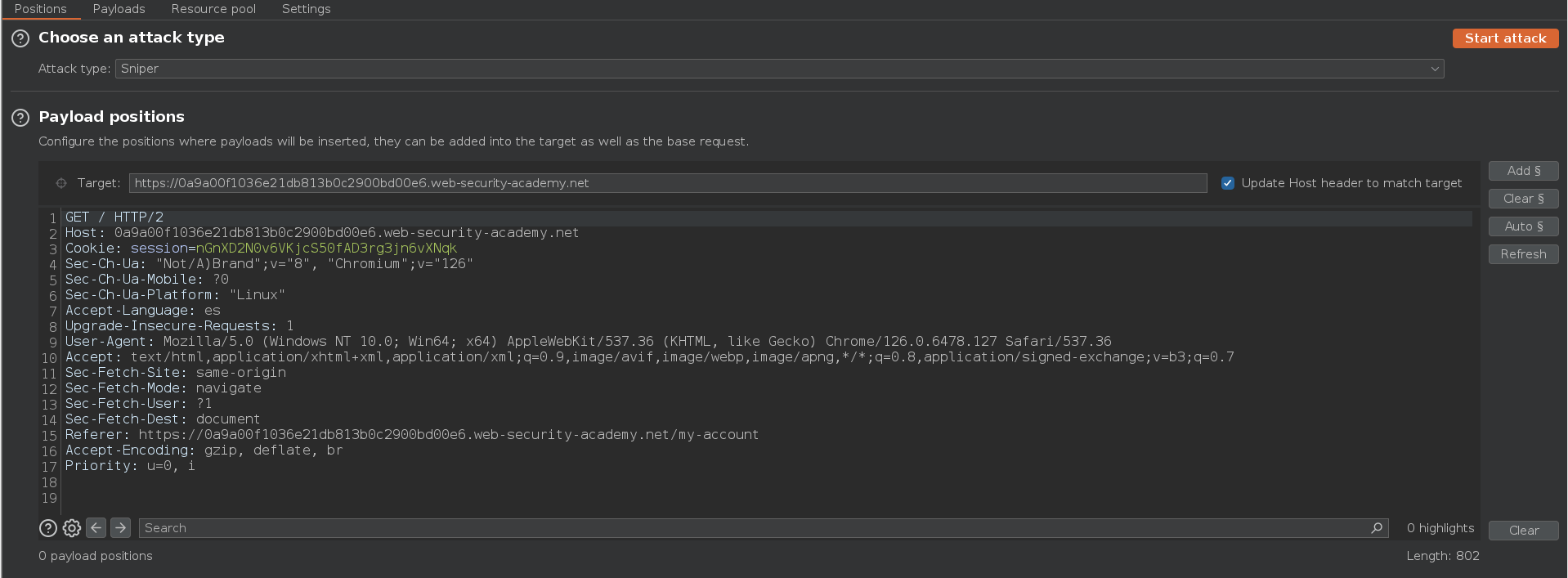Open the Settings tab
This screenshot has height=578, width=1568.
(x=307, y=9)
